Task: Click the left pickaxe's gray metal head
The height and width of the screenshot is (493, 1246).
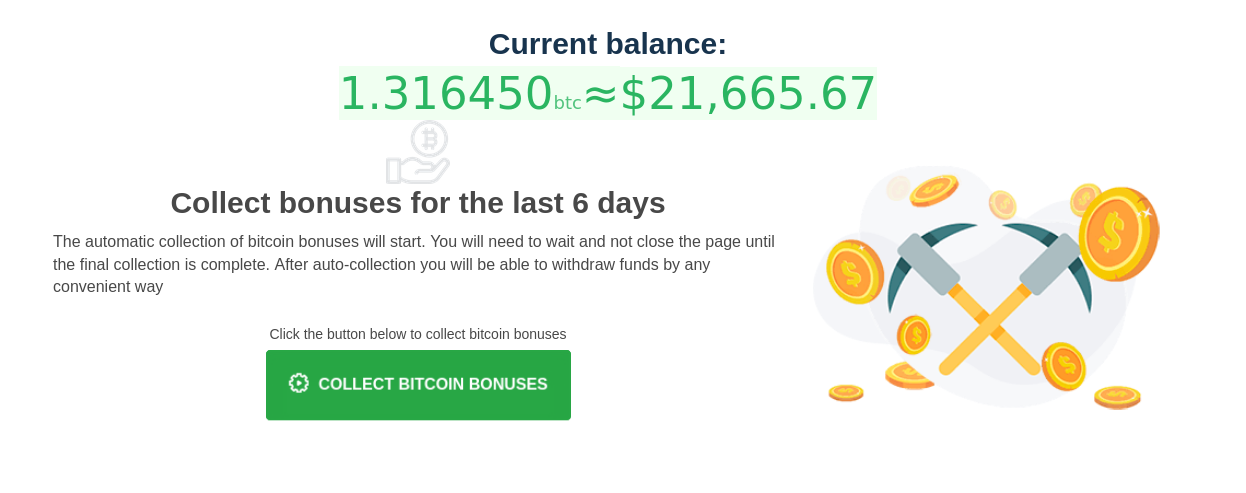Action: (928, 263)
